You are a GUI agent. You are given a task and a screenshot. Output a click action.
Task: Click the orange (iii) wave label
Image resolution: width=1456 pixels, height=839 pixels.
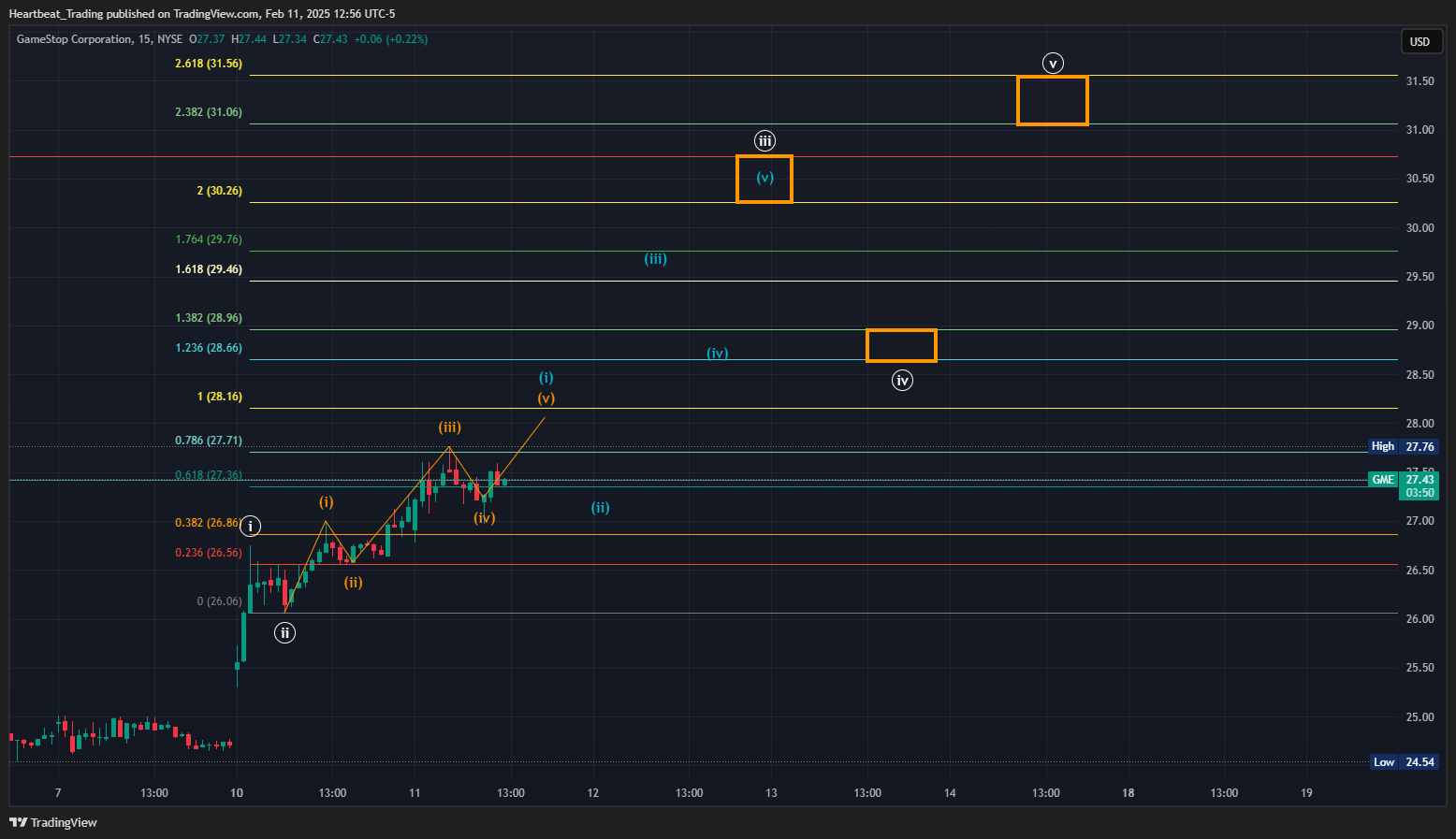[x=450, y=427]
